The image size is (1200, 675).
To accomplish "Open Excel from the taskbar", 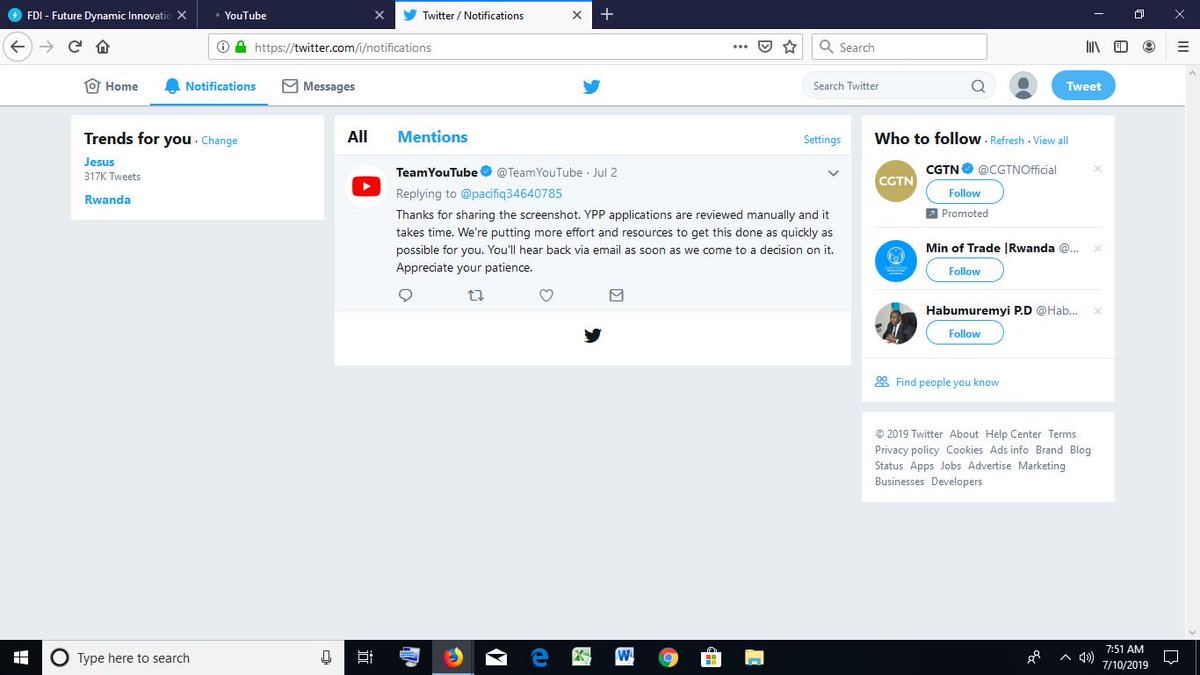I will tap(582, 657).
